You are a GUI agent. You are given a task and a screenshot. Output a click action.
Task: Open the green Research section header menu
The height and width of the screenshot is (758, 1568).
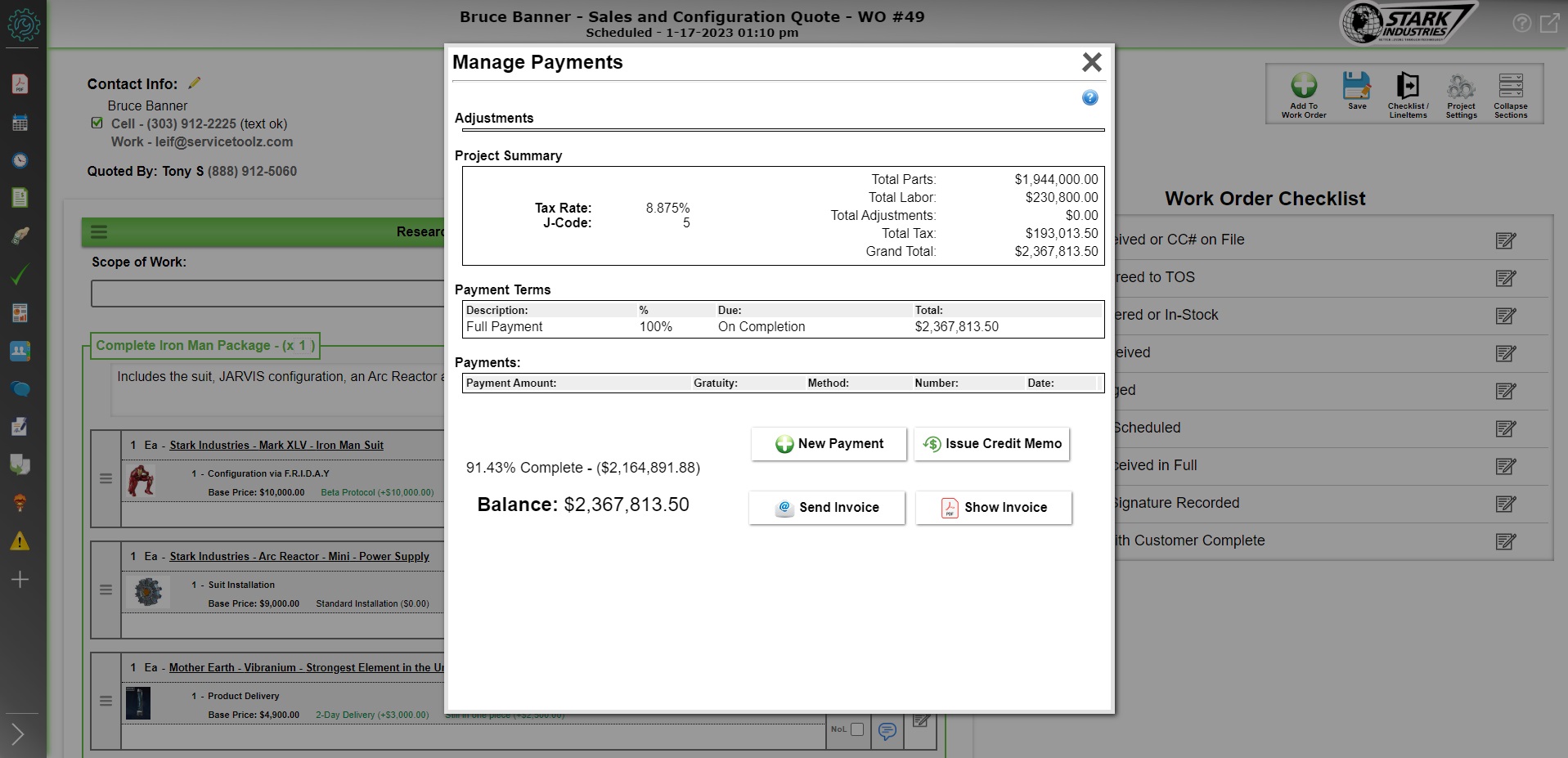(x=98, y=231)
